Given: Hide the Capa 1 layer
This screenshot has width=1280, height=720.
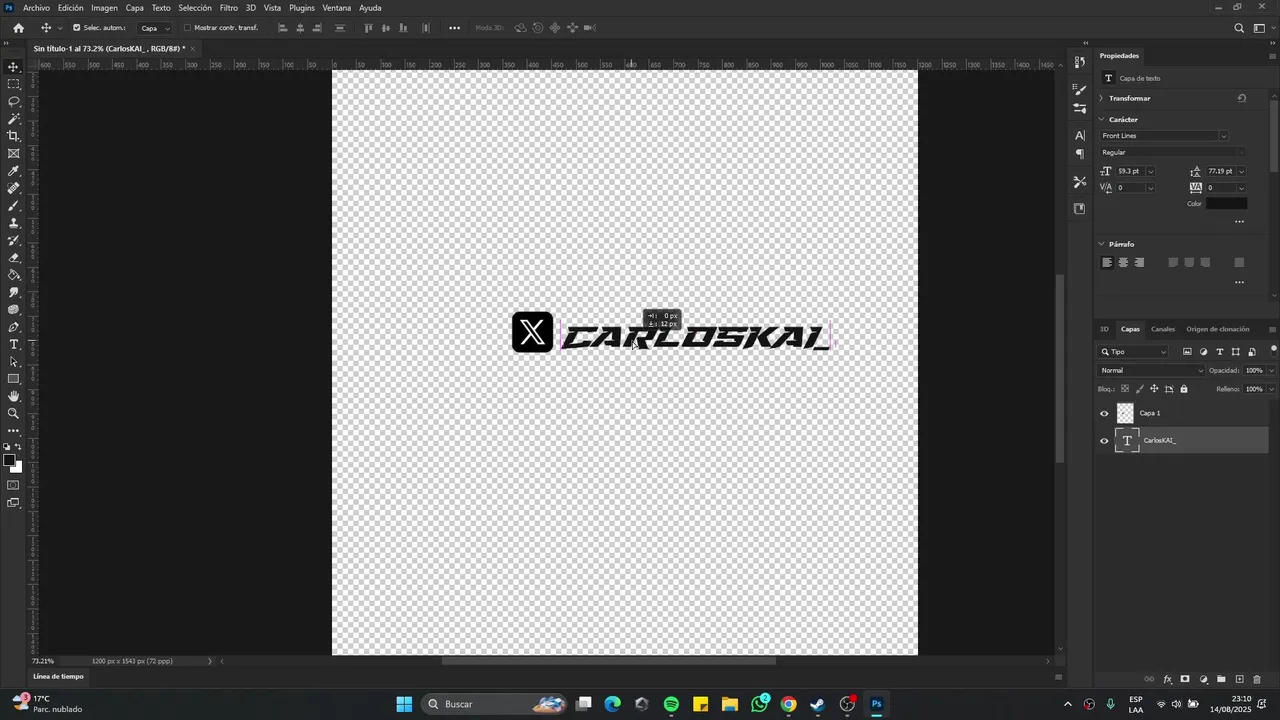Looking at the screenshot, I should tap(1104, 413).
